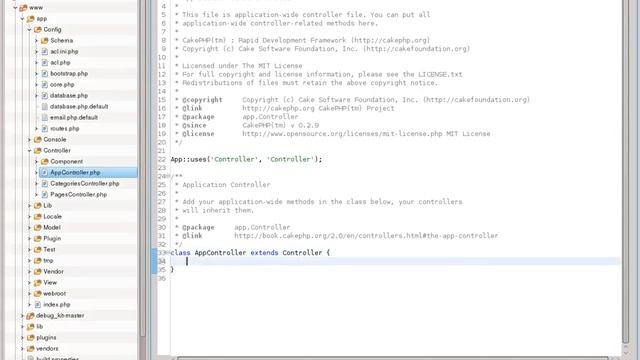Image resolution: width=640 pixels, height=360 pixels.
Task: Select the vendors folder in tree
Action: point(47,349)
